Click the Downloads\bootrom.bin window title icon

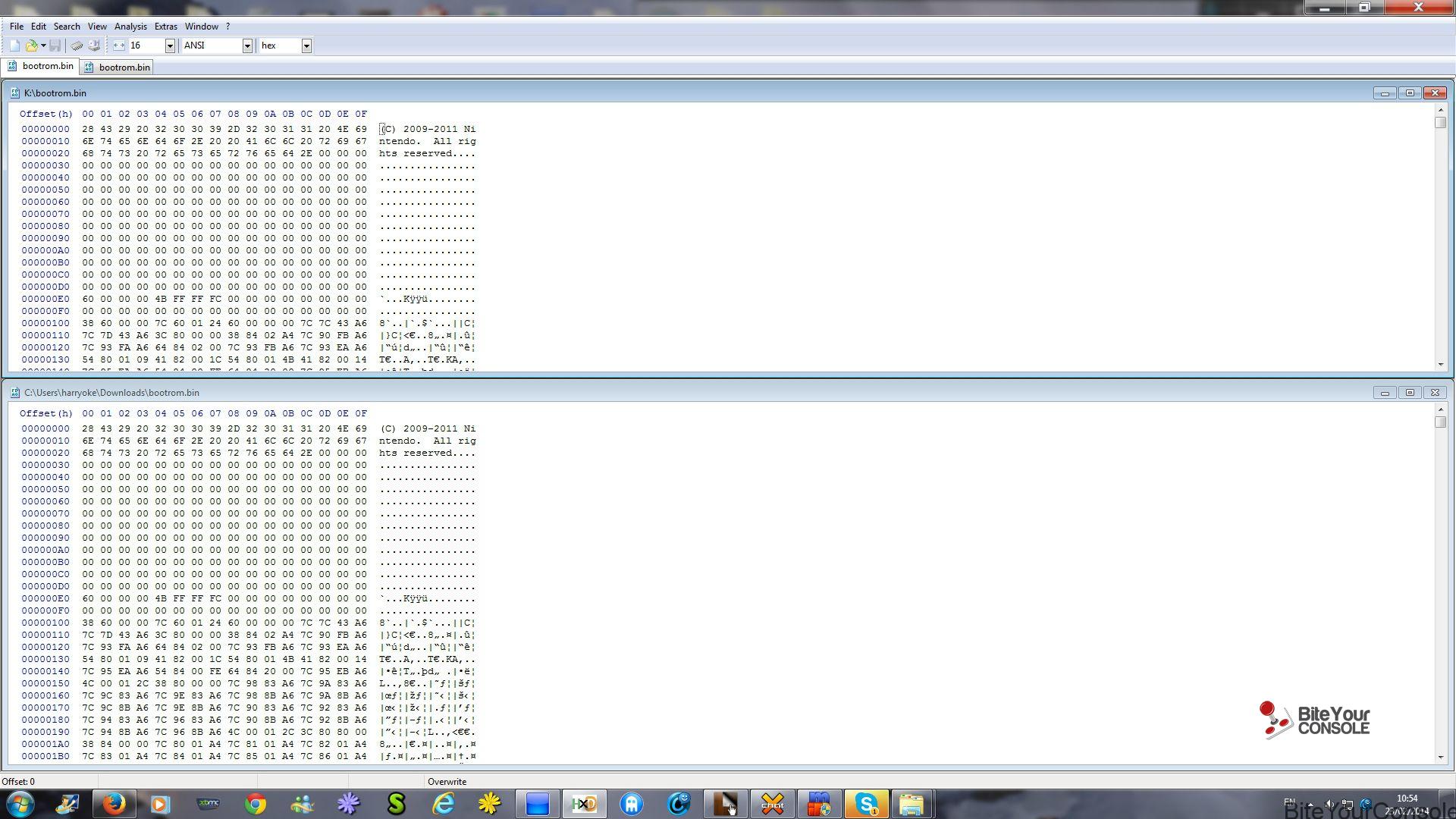[15, 393]
